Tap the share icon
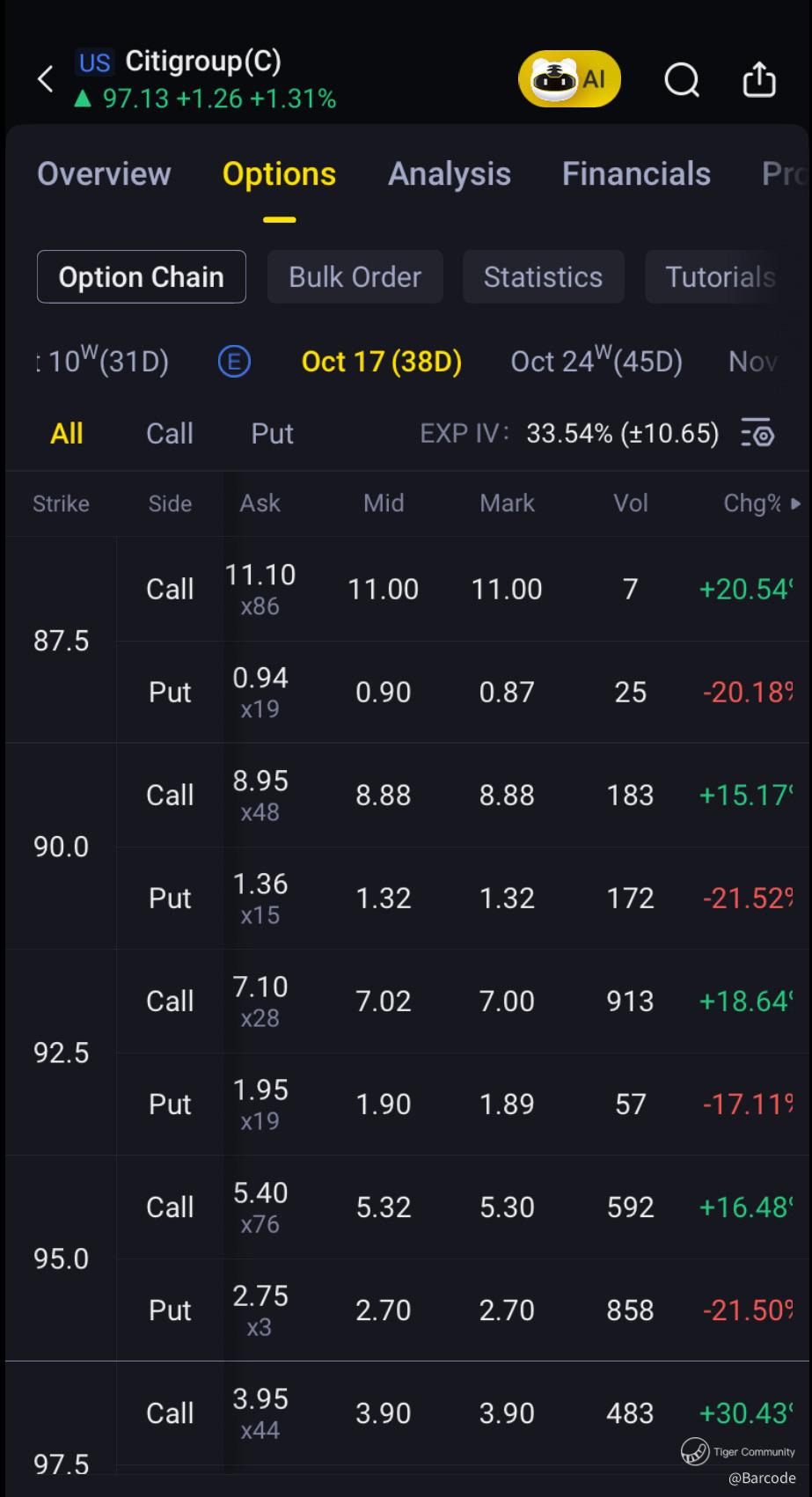Screen dimensions: 812x1497 tap(759, 80)
